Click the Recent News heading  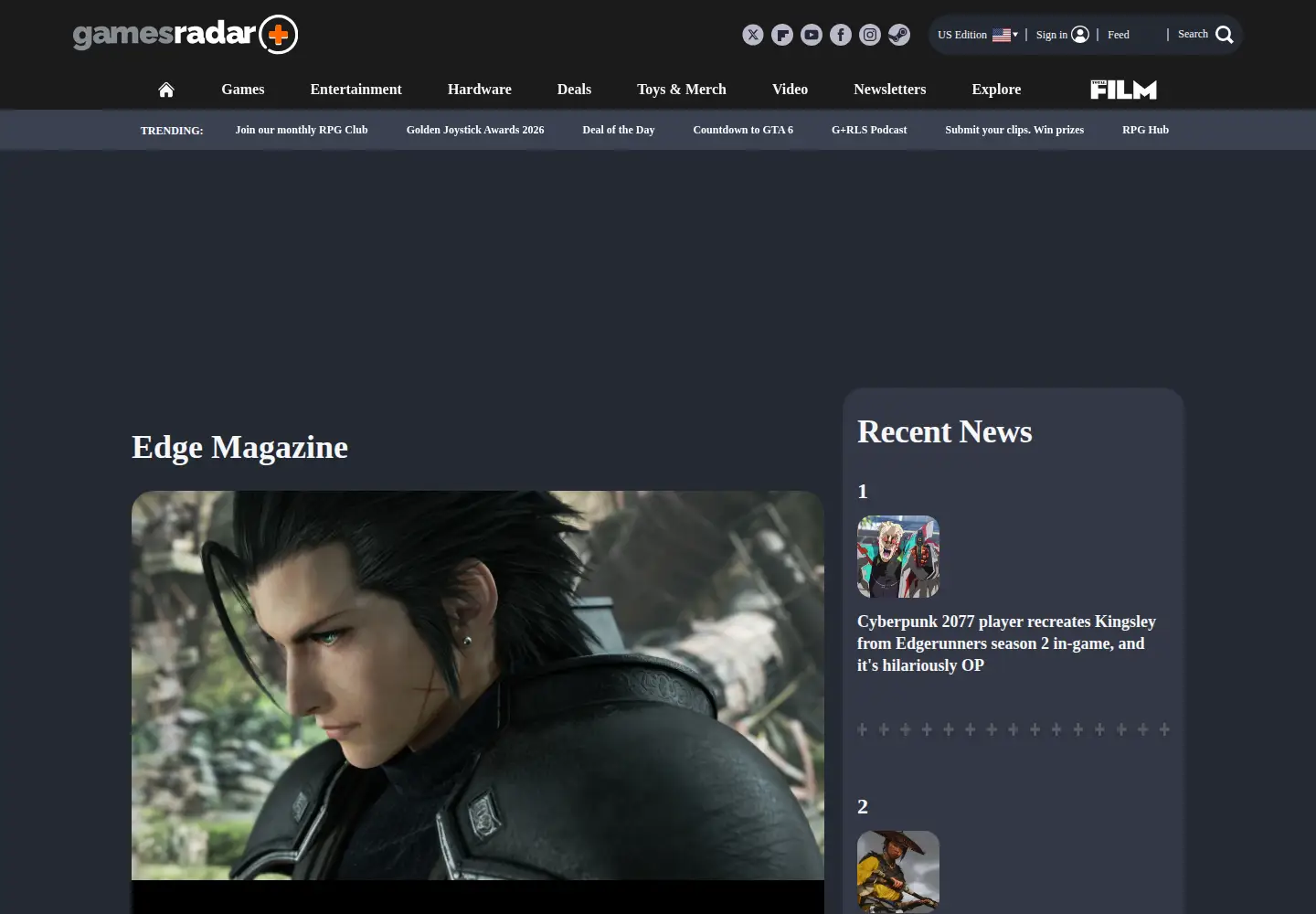pyautogui.click(x=945, y=431)
